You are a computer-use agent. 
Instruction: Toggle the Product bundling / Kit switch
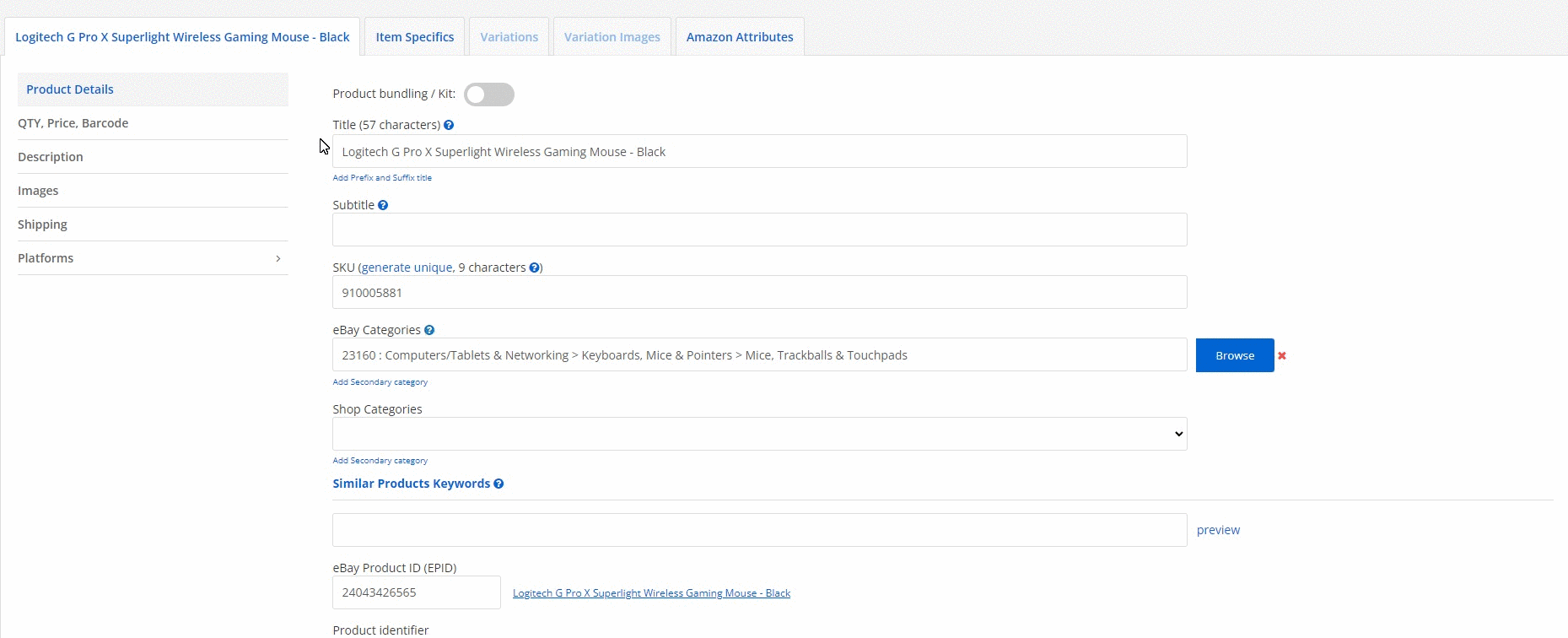coord(489,95)
